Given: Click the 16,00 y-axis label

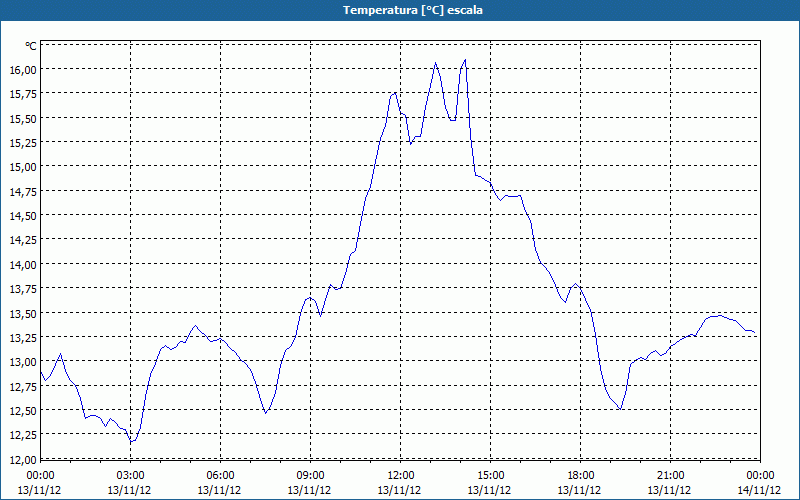Looking at the screenshot, I should [23, 69].
